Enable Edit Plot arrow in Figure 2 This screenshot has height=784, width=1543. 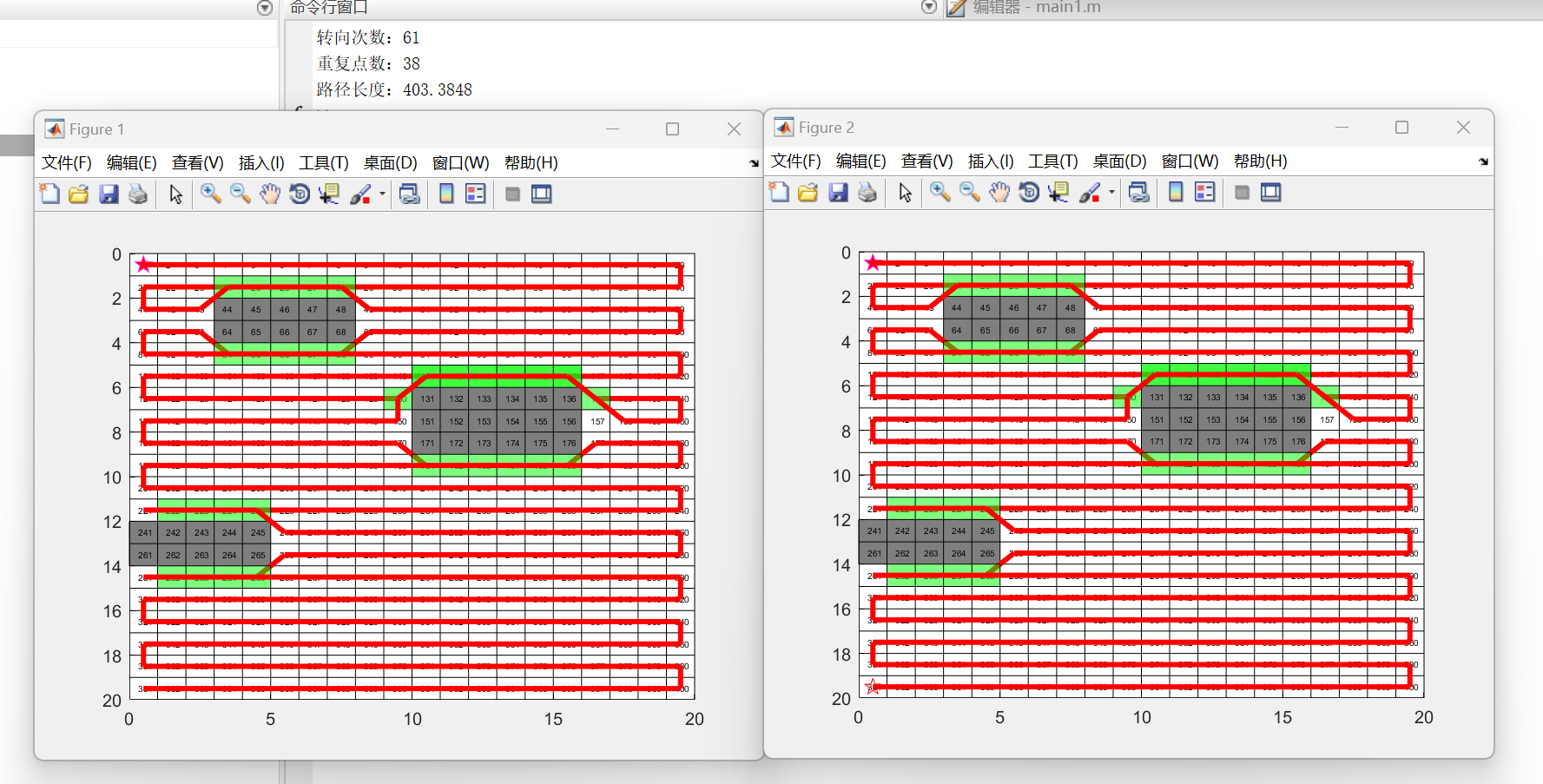click(906, 192)
